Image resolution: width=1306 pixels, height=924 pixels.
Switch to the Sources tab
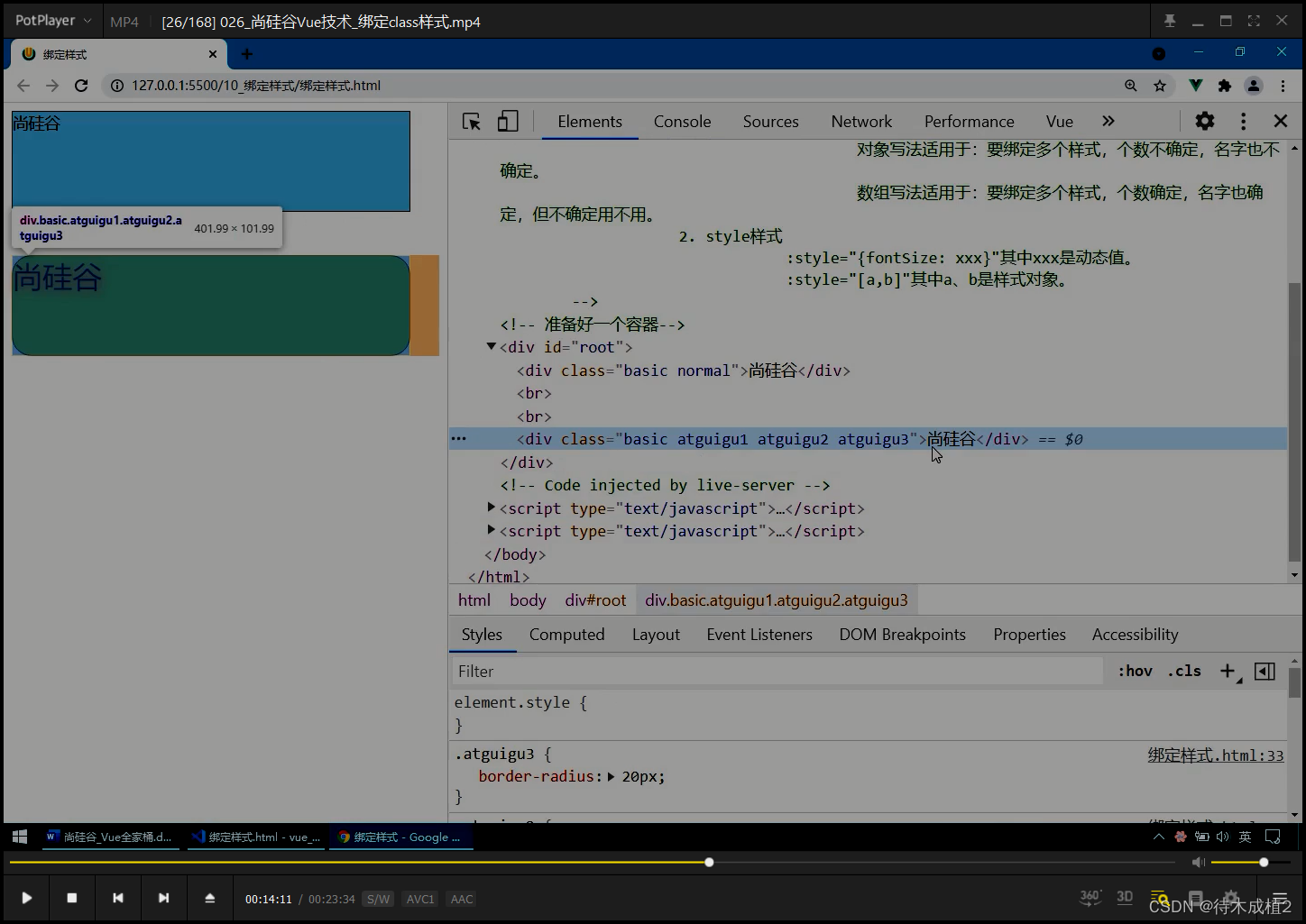click(x=771, y=122)
